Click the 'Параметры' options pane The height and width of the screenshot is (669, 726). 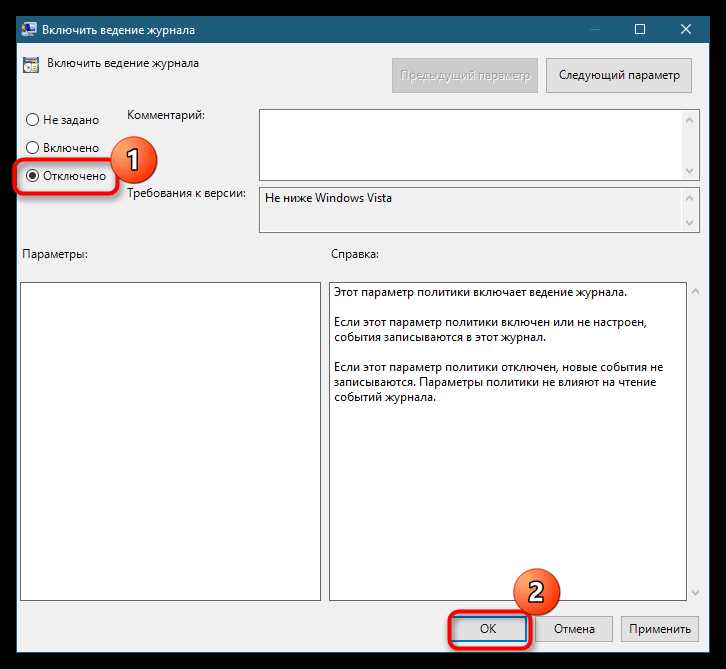(170, 441)
